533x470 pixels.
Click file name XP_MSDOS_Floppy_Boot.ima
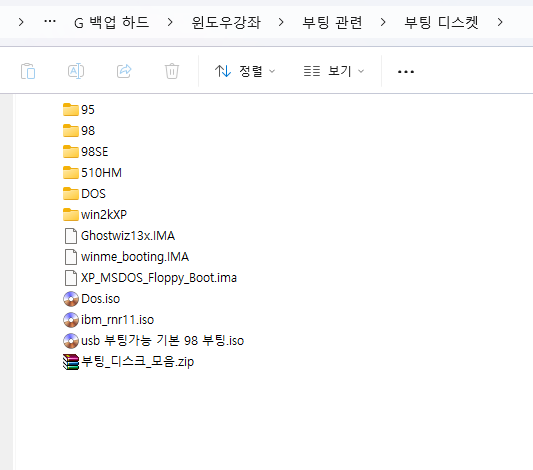coord(159,278)
